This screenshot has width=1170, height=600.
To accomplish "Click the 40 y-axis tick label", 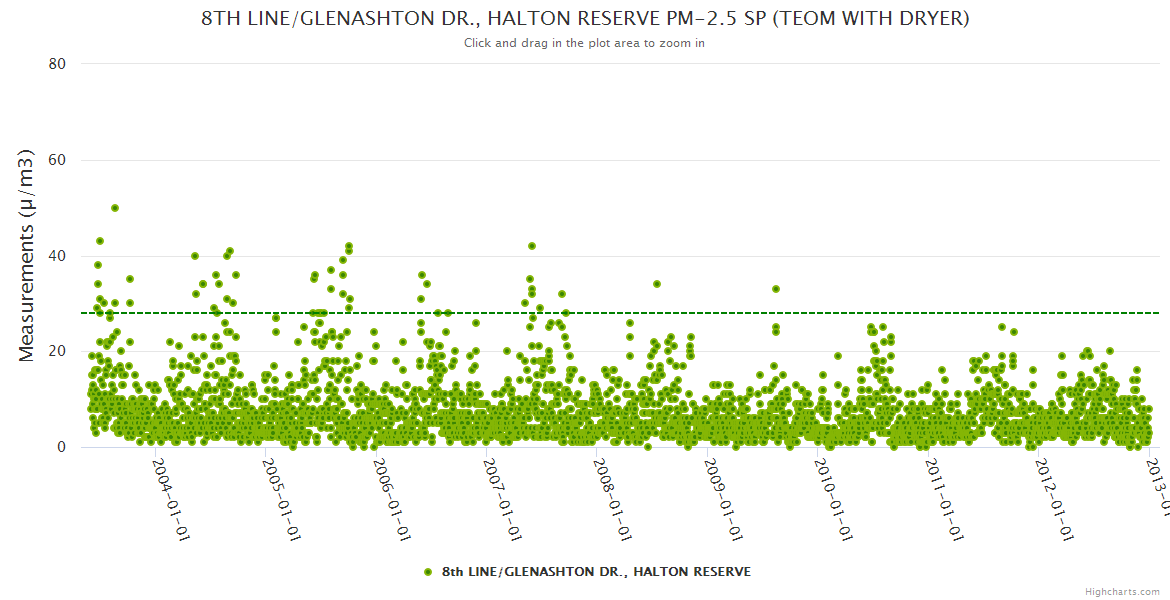I will [x=57, y=256].
